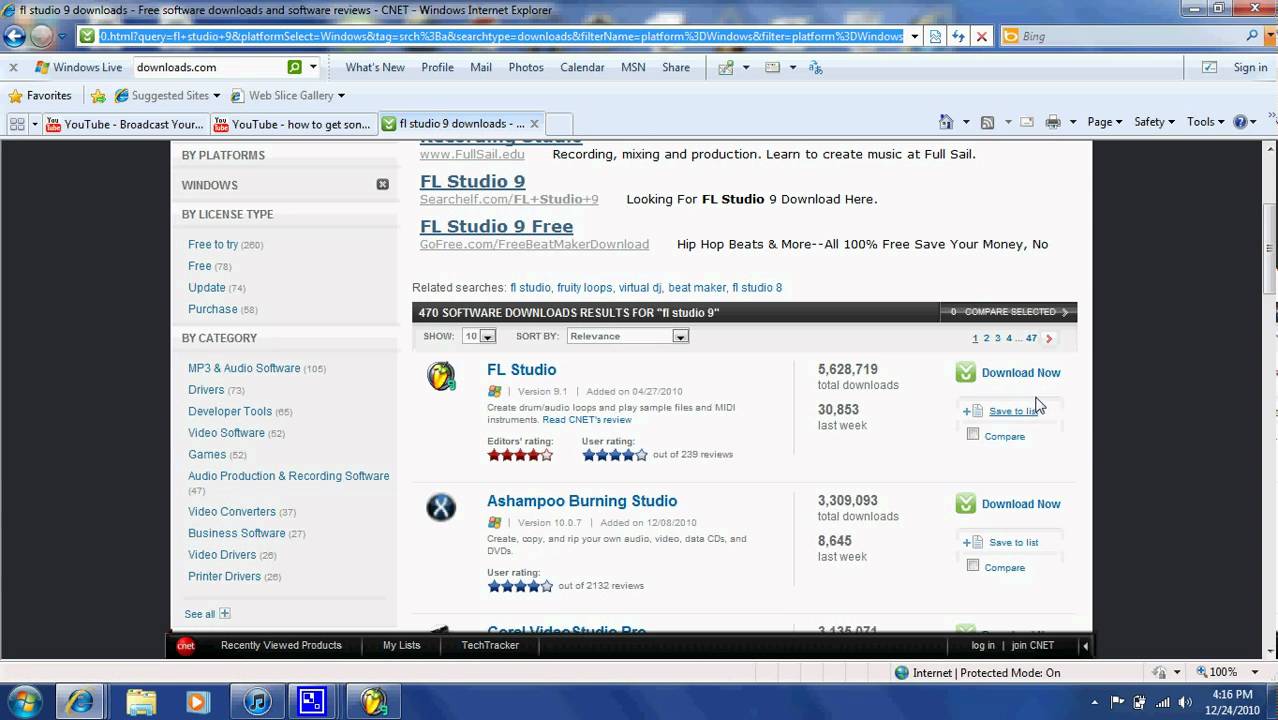
Task: Open the Tools menu dropdown
Action: (1205, 122)
